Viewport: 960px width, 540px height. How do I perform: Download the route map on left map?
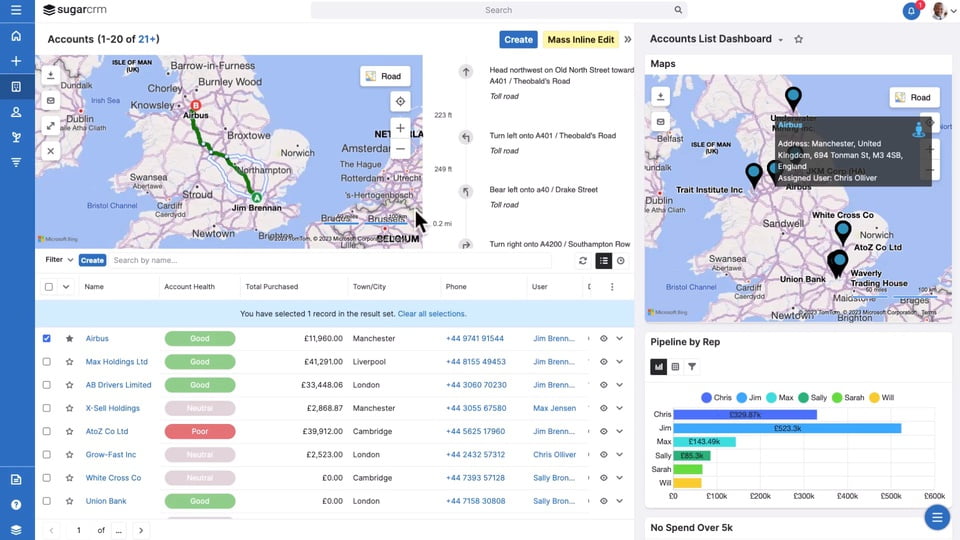click(51, 75)
